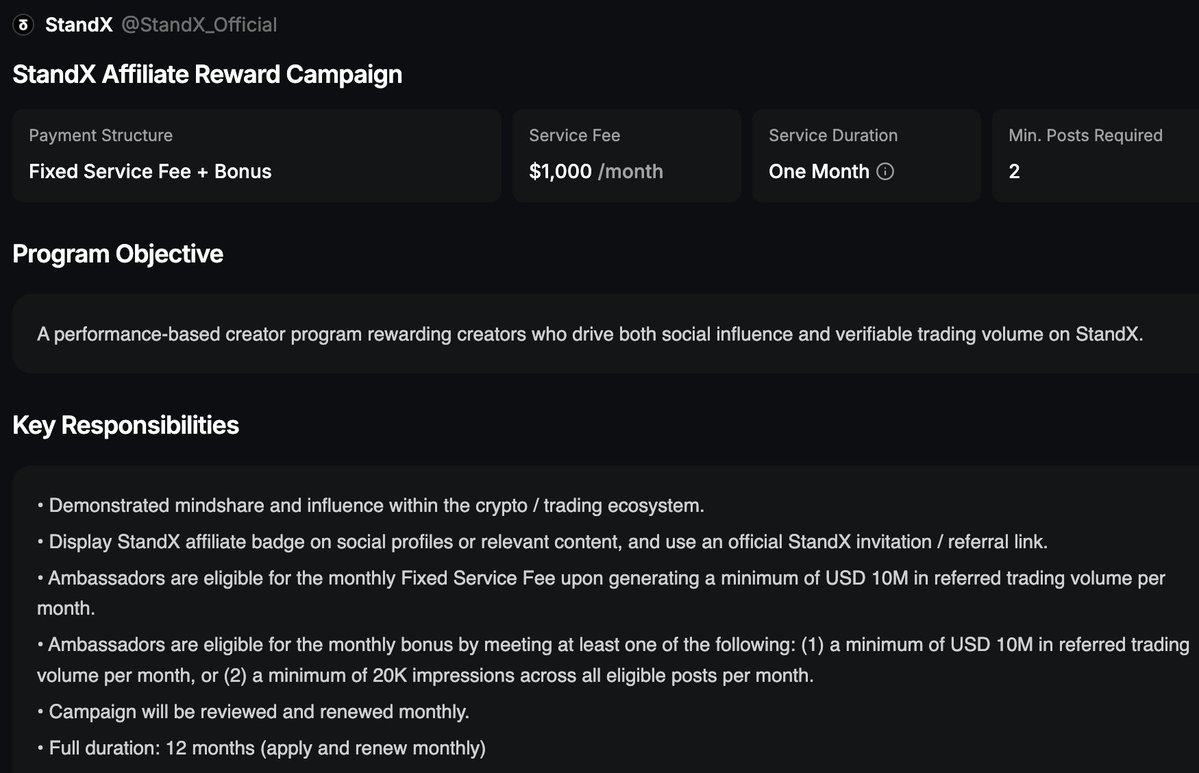Click the Demonstrated mindshare bullet point
1199x773 pixels.
(x=376, y=506)
